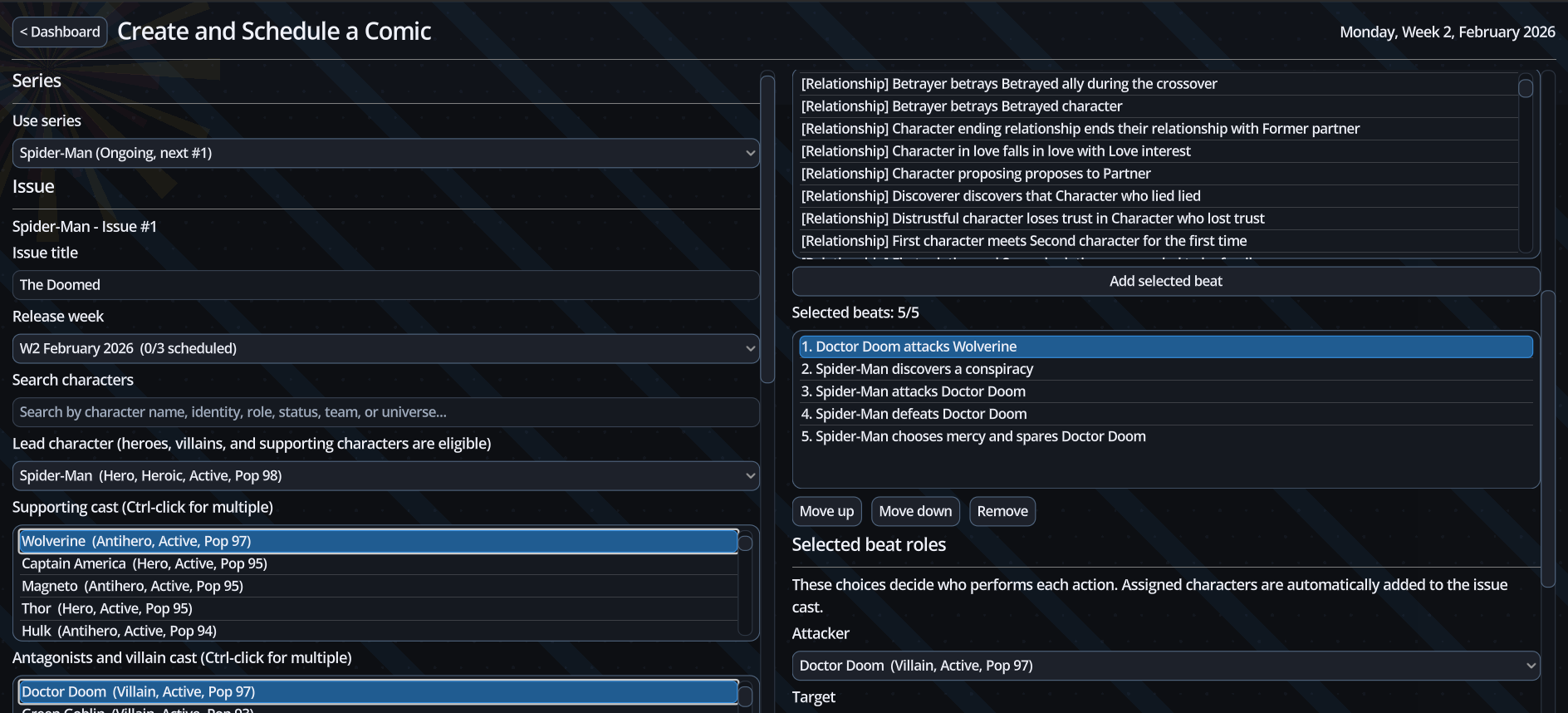Click Add selected beat button
This screenshot has height=713, width=1568.
coord(1165,281)
